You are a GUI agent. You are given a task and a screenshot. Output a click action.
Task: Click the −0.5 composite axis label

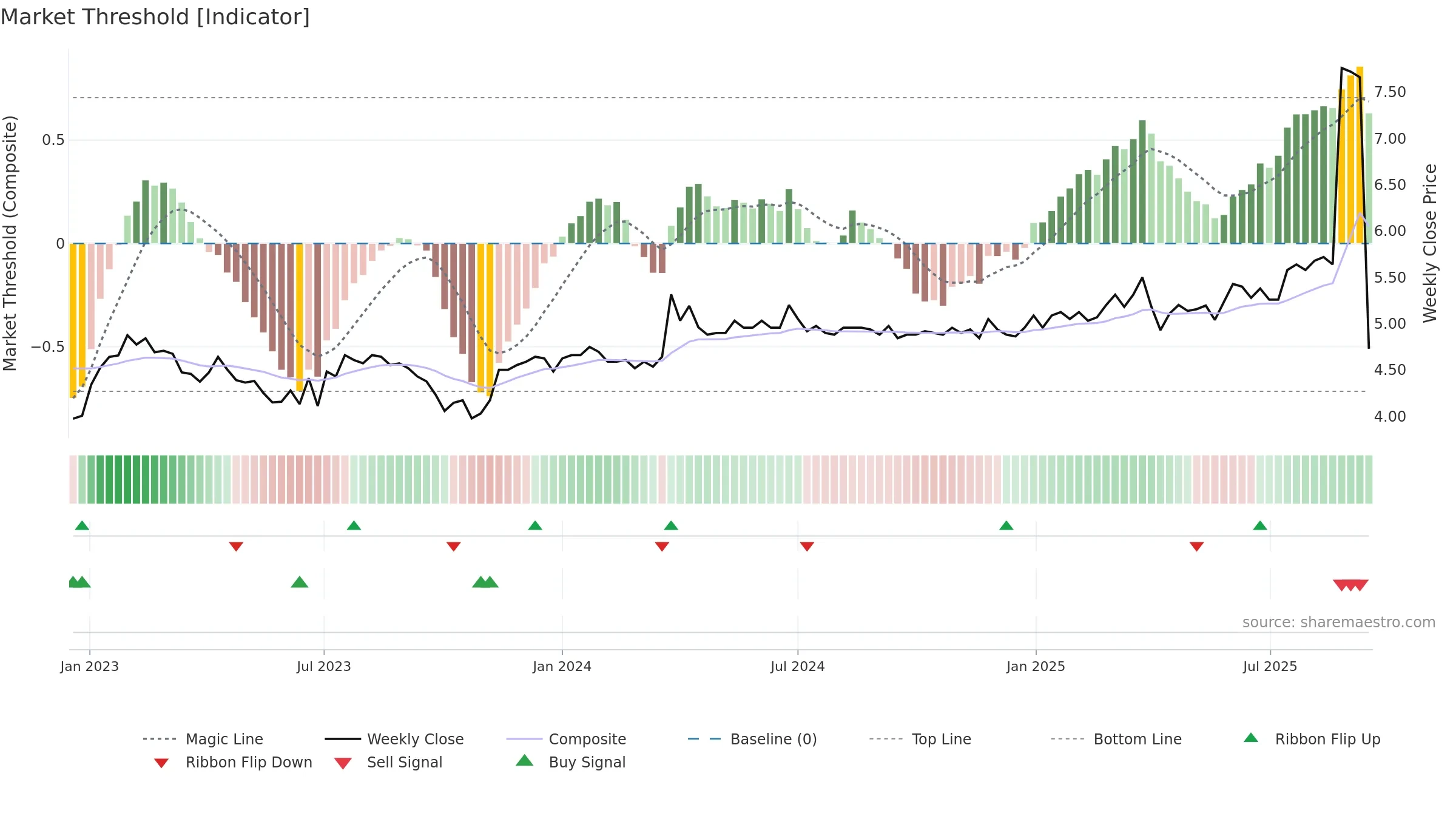tap(48, 347)
